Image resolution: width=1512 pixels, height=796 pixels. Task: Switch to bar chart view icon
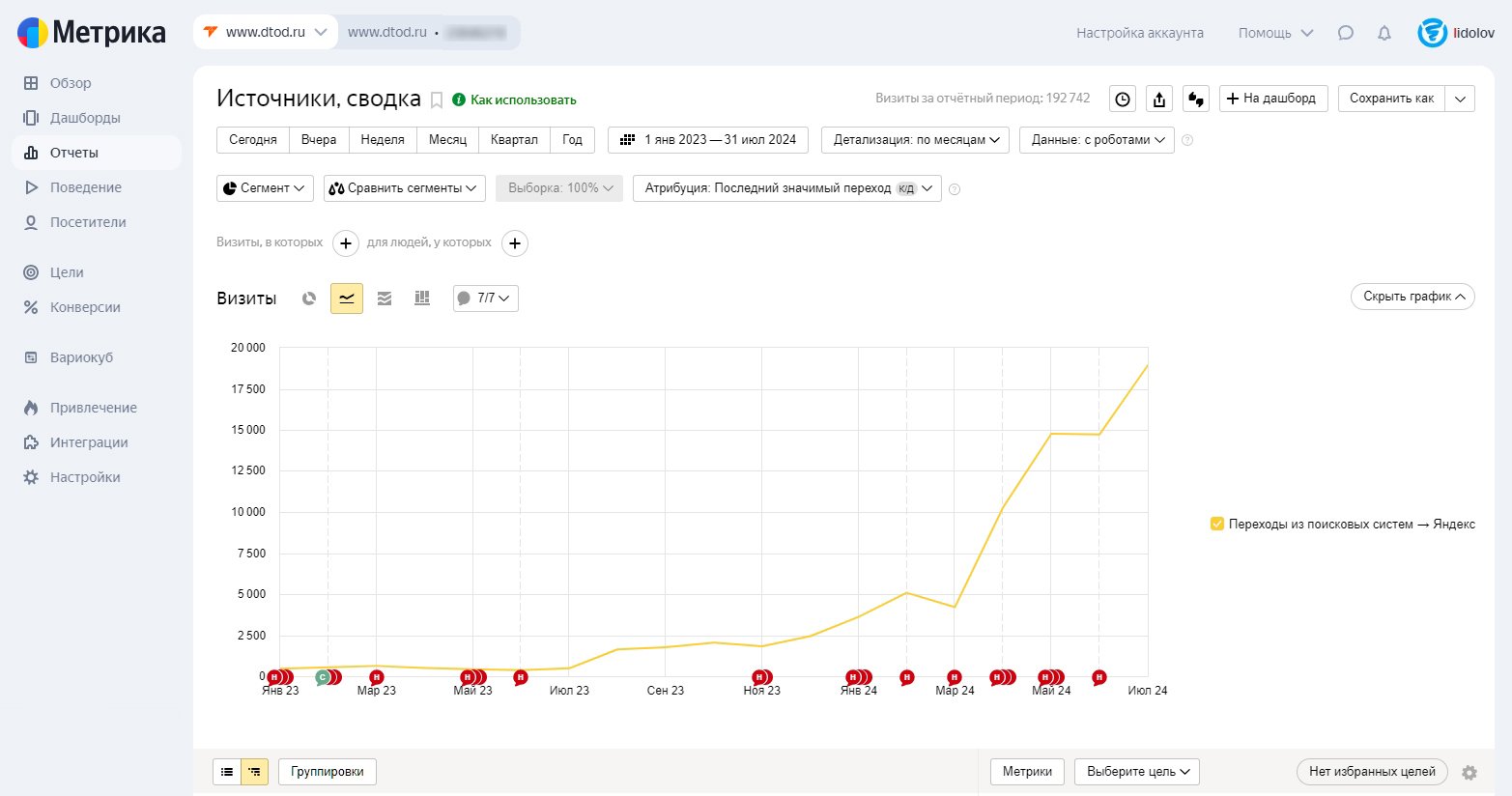click(422, 298)
